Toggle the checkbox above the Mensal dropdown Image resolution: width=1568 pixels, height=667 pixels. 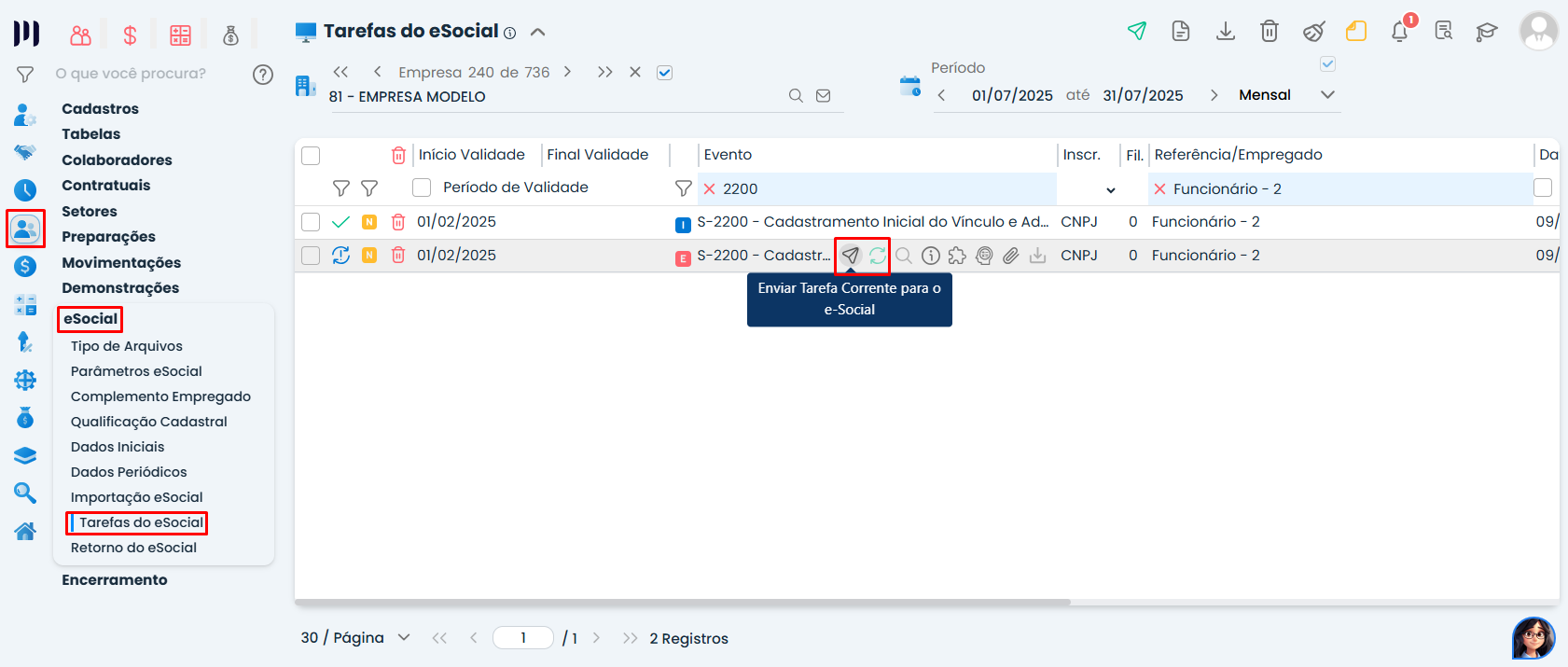pyautogui.click(x=1328, y=64)
